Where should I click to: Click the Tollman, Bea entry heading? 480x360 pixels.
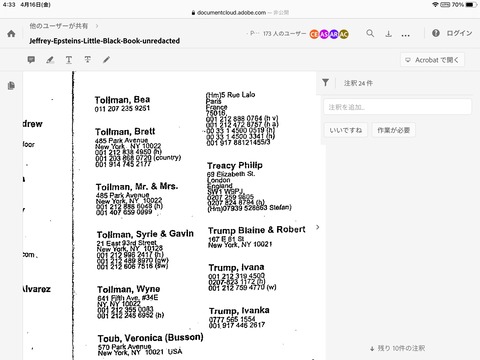(x=122, y=100)
